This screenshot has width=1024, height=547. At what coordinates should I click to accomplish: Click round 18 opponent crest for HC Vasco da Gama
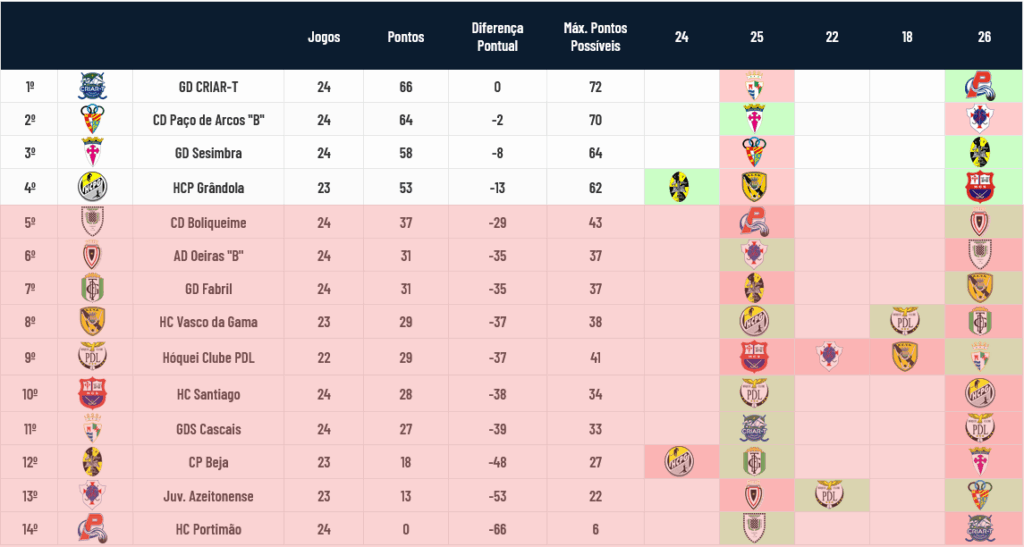click(x=905, y=321)
